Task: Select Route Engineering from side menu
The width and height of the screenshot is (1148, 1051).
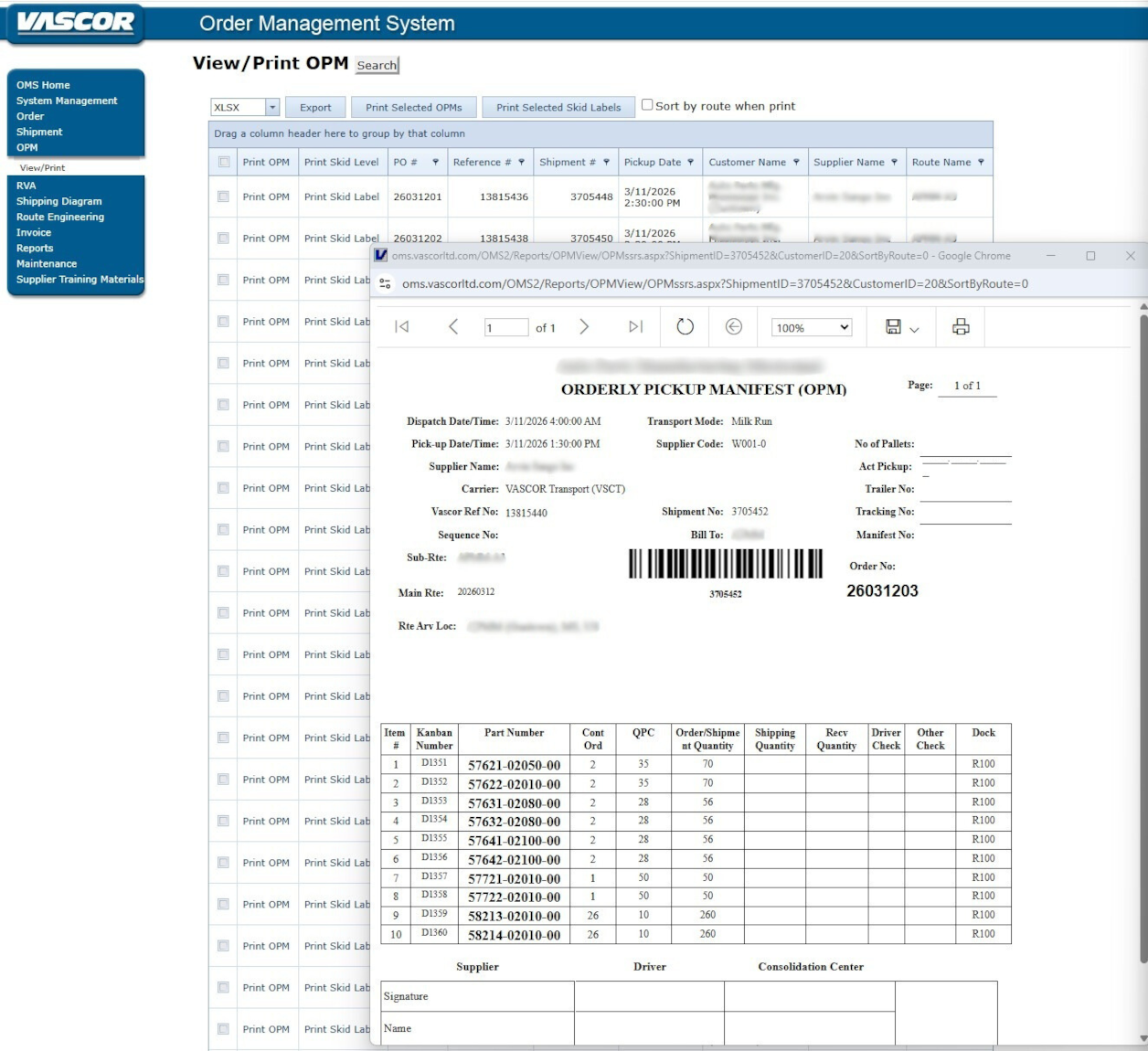Action: [59, 217]
